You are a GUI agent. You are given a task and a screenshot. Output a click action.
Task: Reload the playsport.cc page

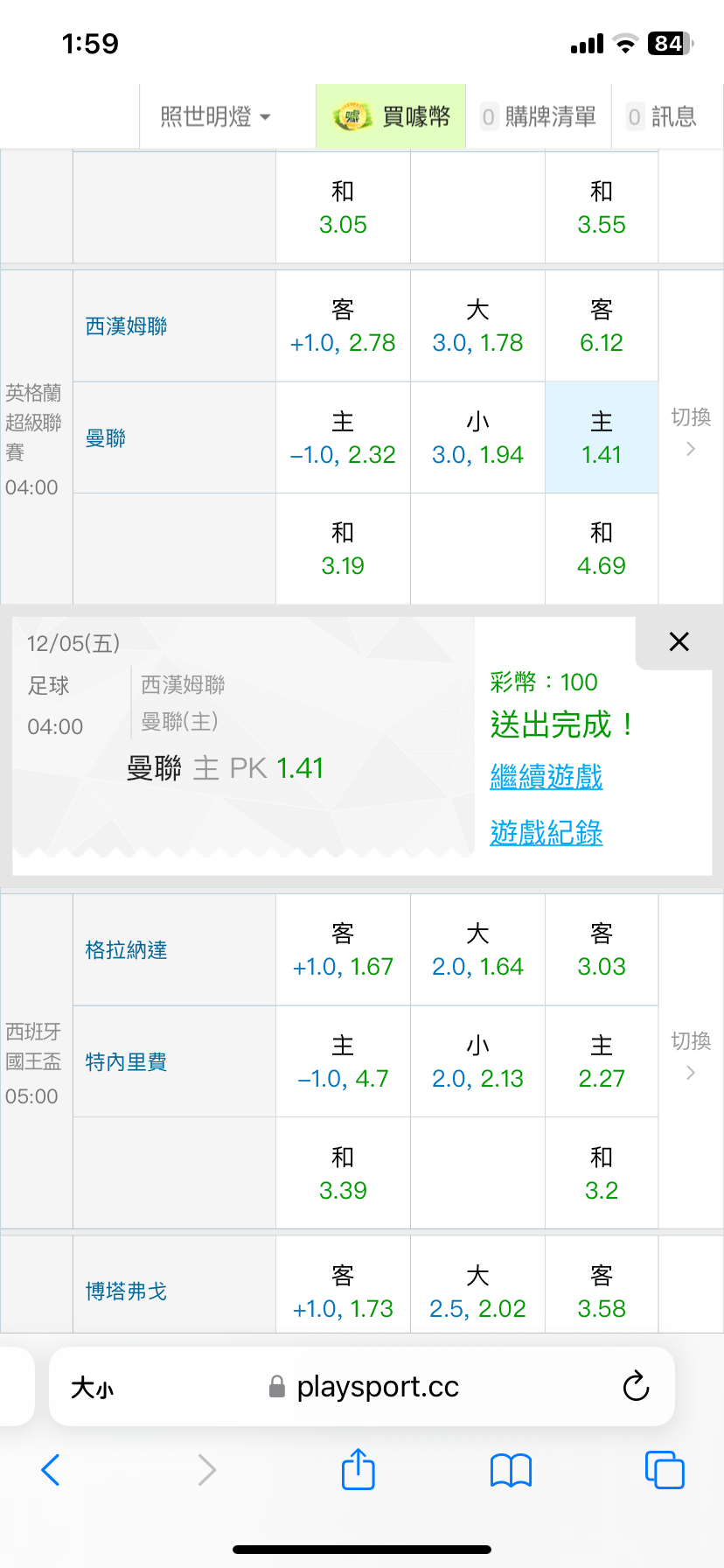(636, 1386)
